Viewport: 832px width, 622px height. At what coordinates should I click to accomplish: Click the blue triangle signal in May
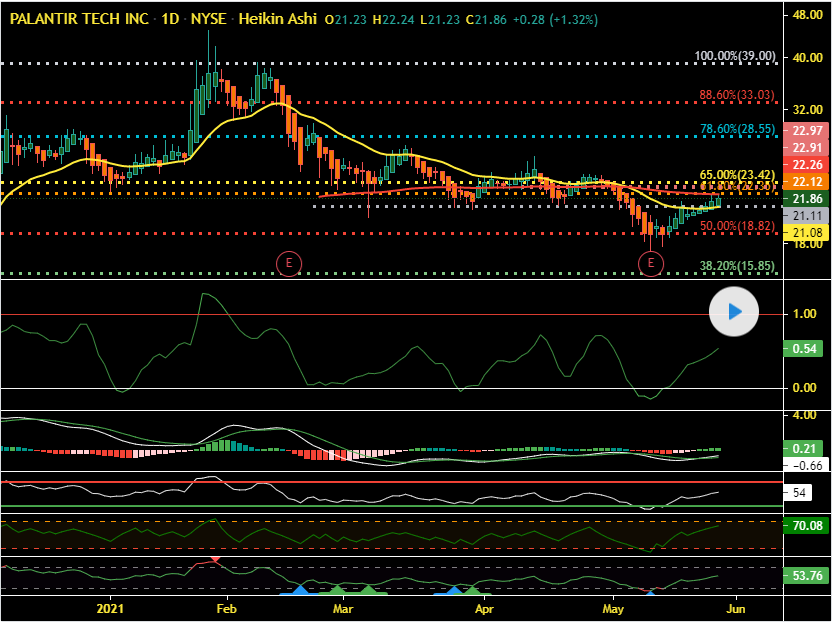tap(650, 592)
